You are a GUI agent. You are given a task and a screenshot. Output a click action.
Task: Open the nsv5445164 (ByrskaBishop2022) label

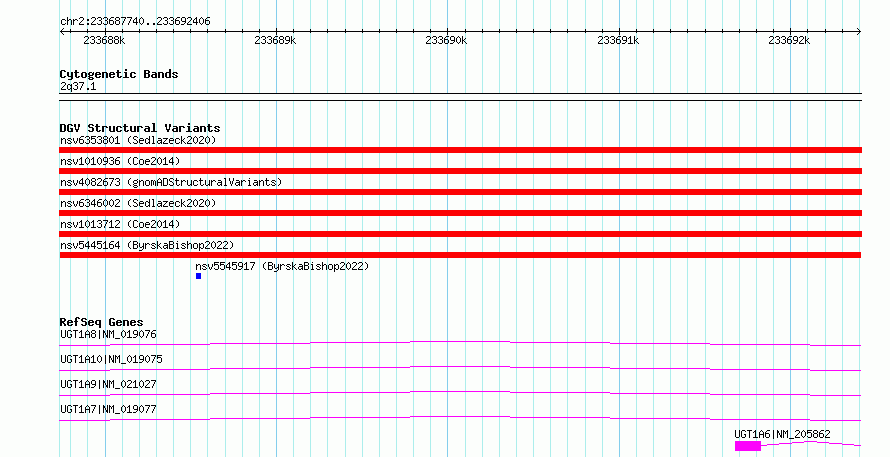[147, 245]
